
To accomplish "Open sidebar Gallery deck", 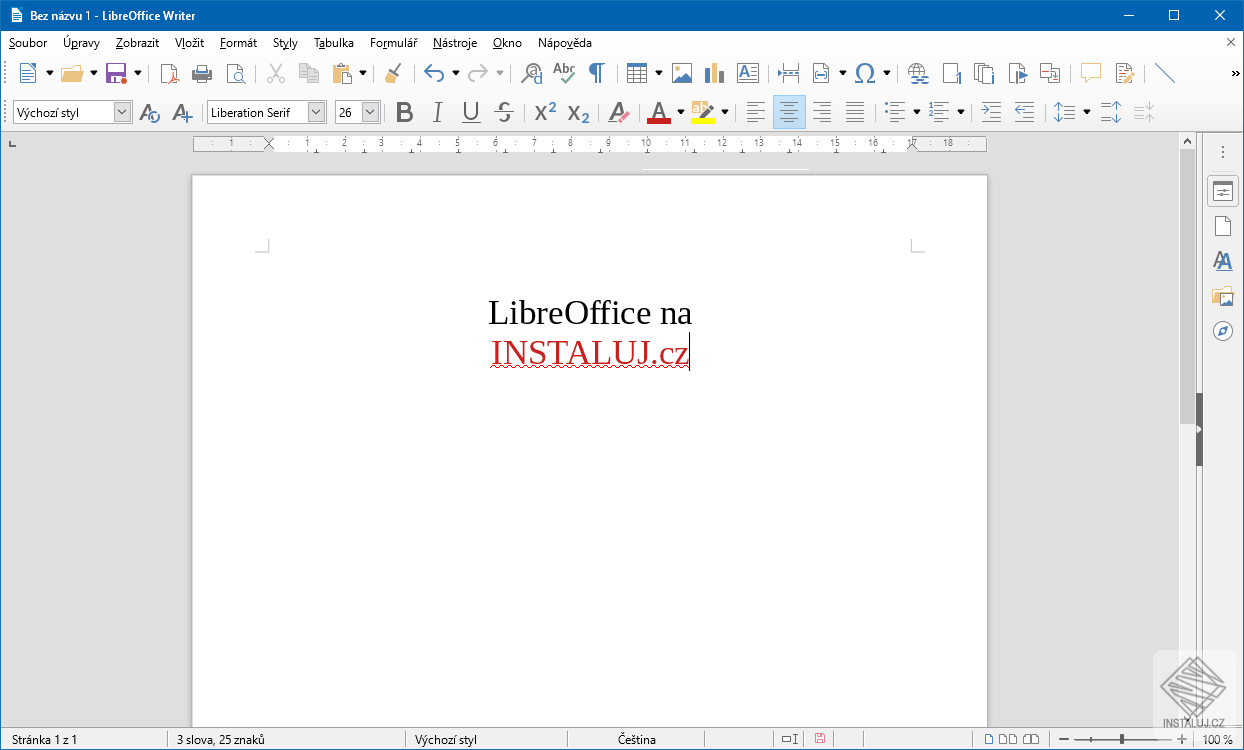I will pos(1223,296).
